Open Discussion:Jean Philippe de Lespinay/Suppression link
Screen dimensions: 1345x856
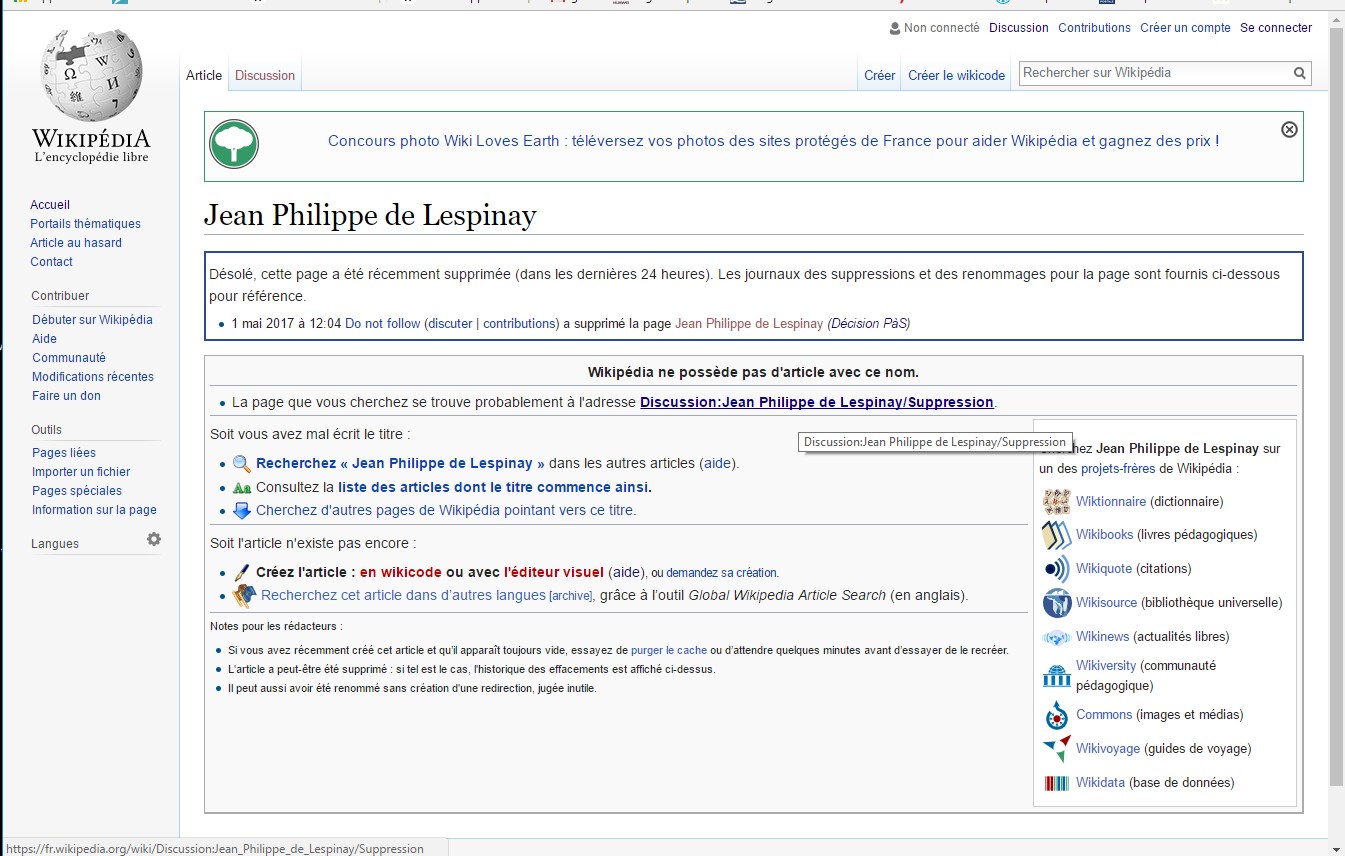(x=816, y=402)
